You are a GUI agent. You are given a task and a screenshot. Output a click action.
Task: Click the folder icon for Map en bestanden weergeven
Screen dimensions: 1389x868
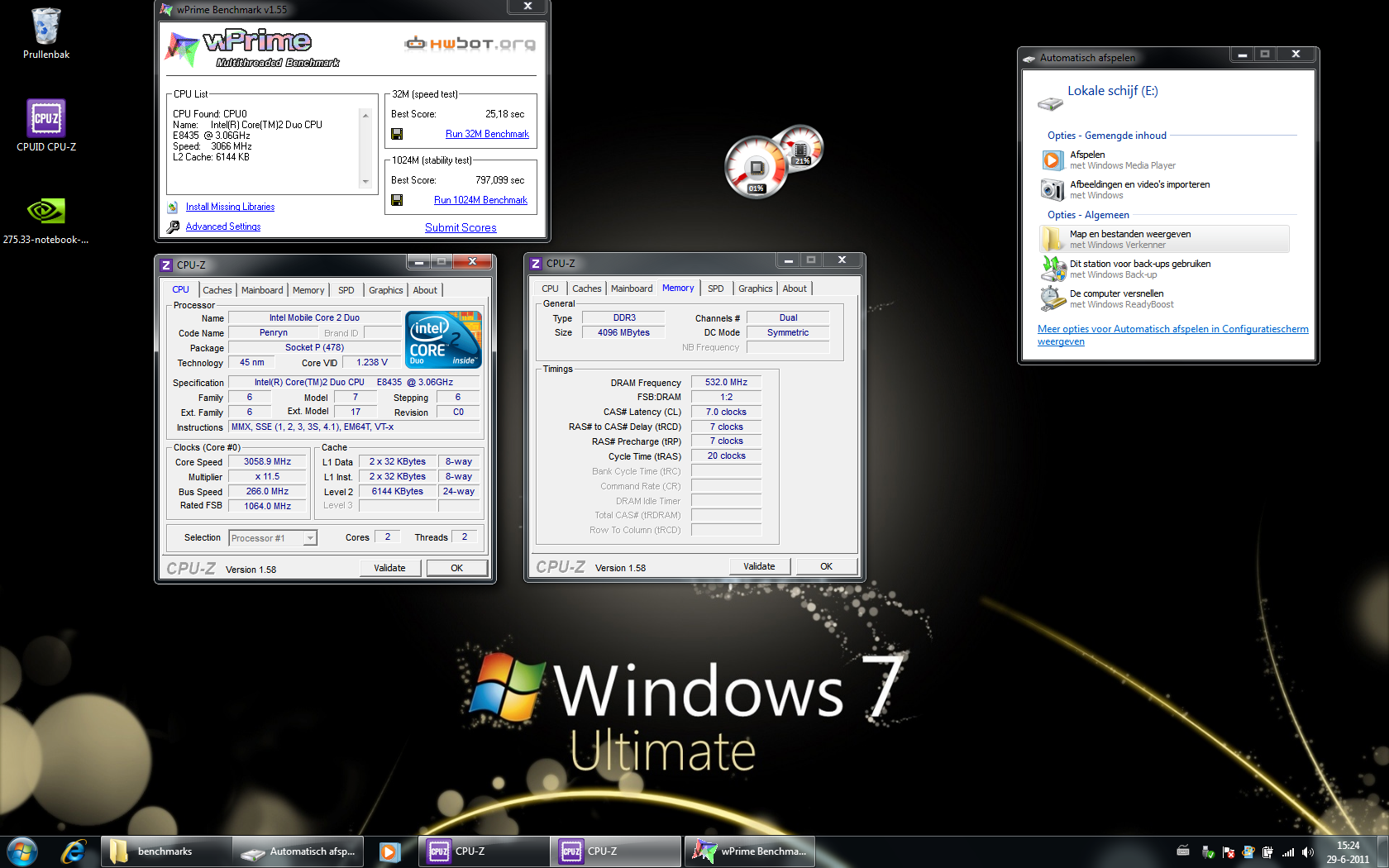coord(1052,239)
